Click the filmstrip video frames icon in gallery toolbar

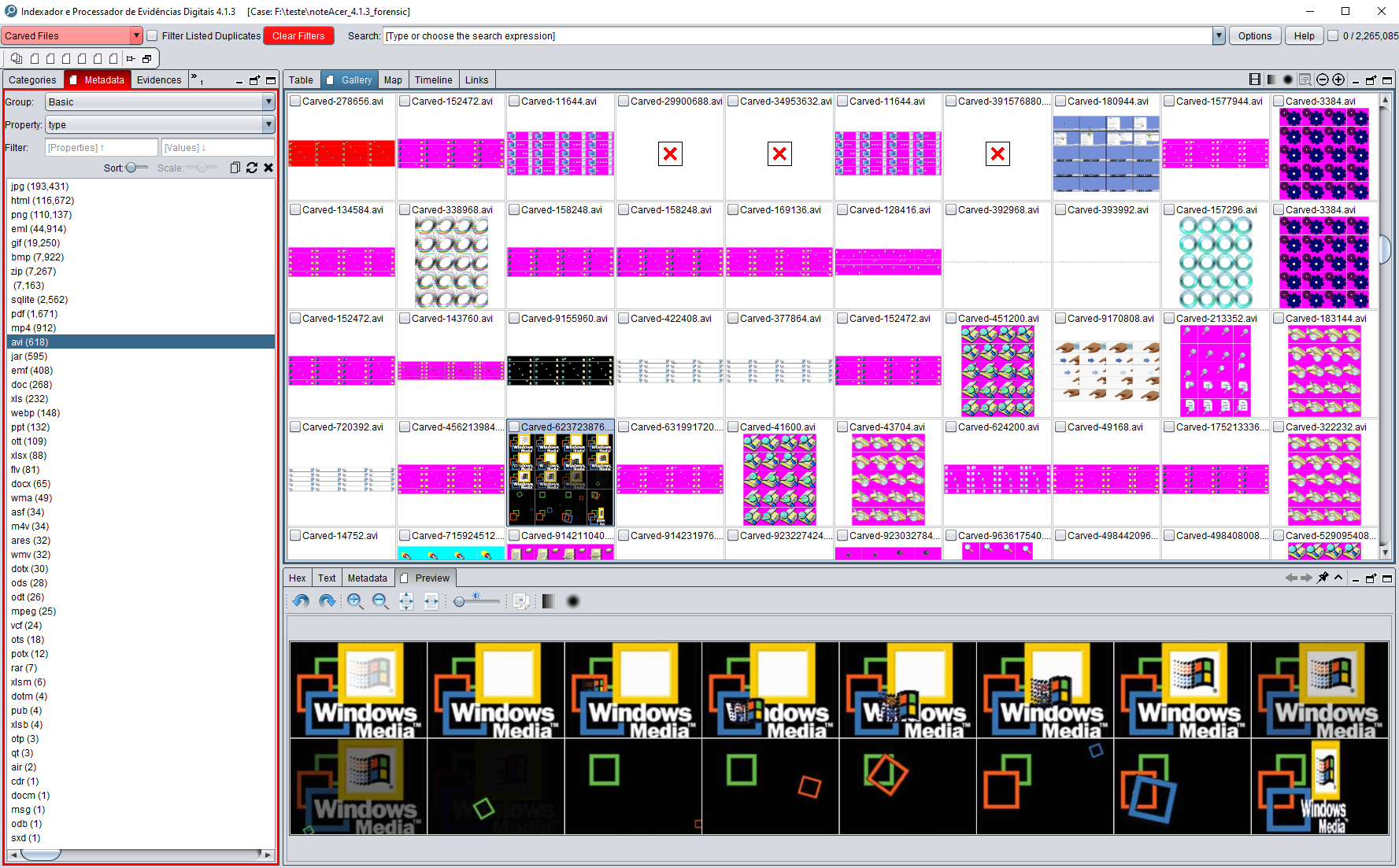[x=1254, y=79]
